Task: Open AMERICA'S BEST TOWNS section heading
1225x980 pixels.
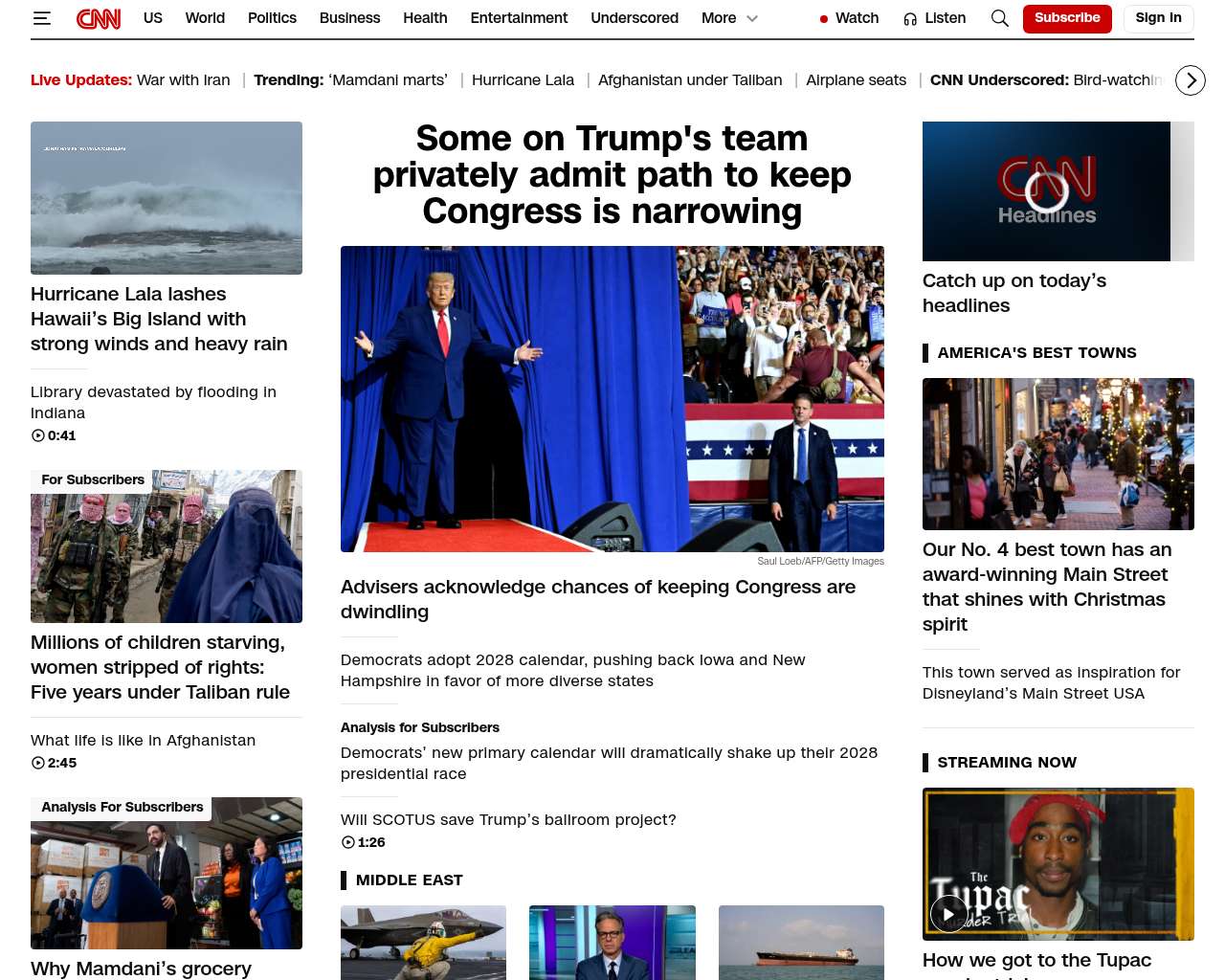Action: [x=1036, y=353]
